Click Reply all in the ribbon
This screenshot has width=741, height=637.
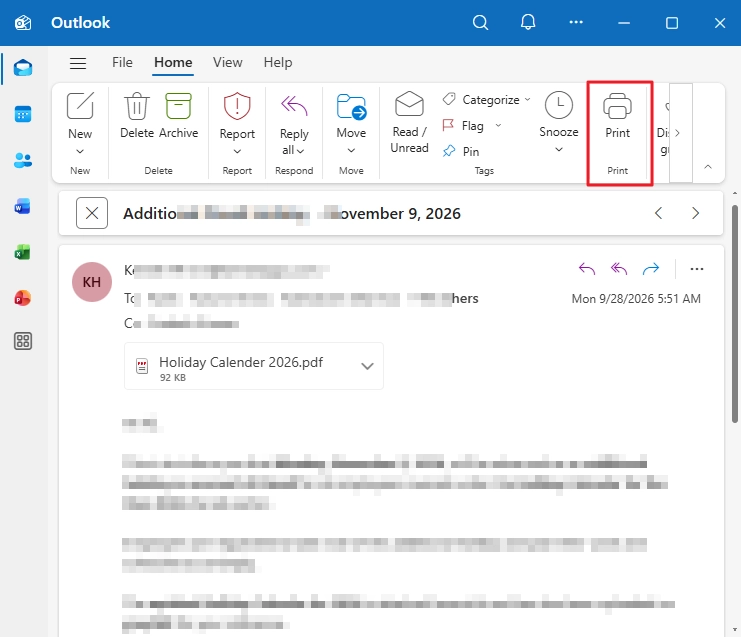[x=293, y=123]
